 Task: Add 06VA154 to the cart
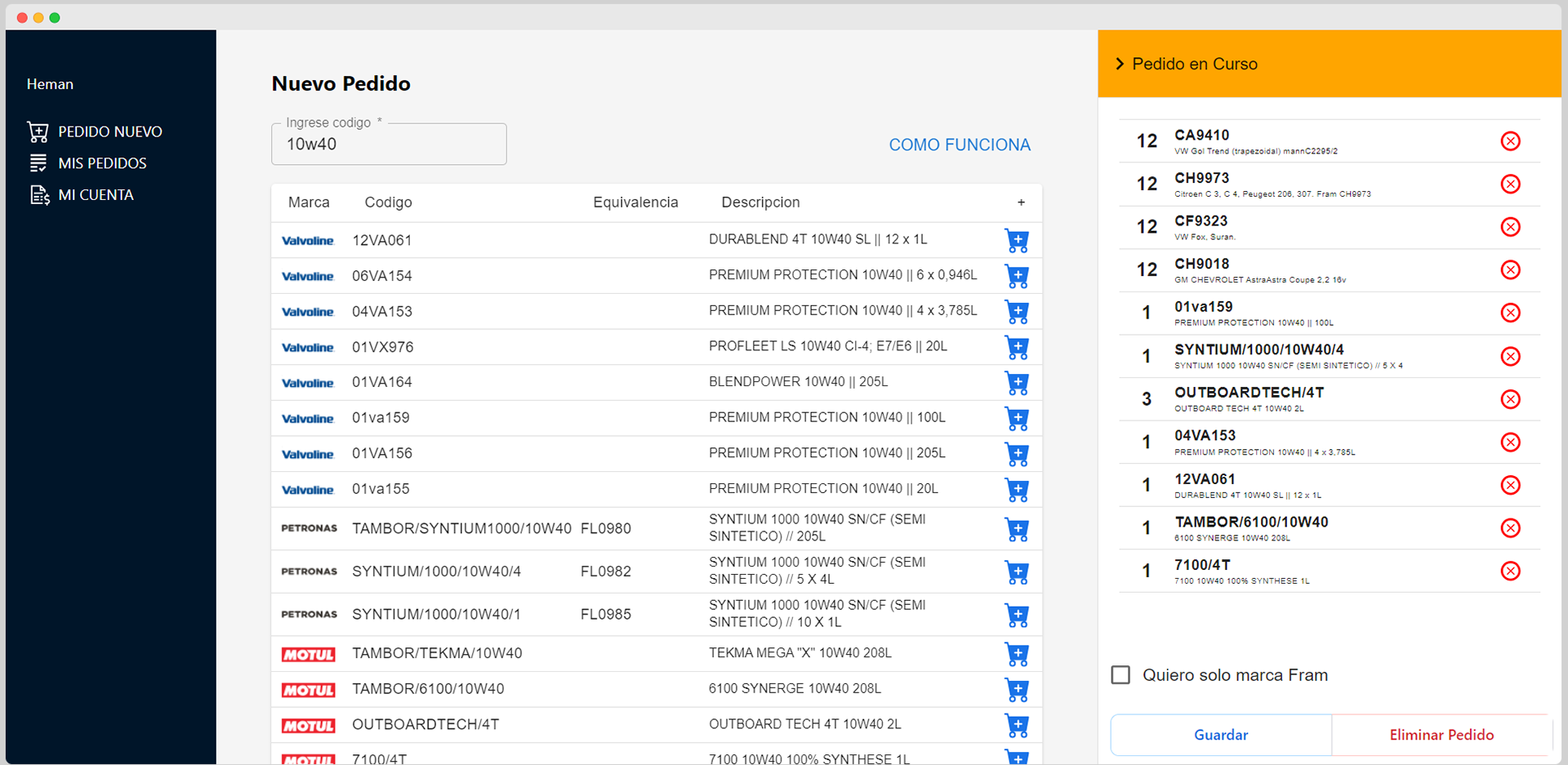click(1017, 276)
